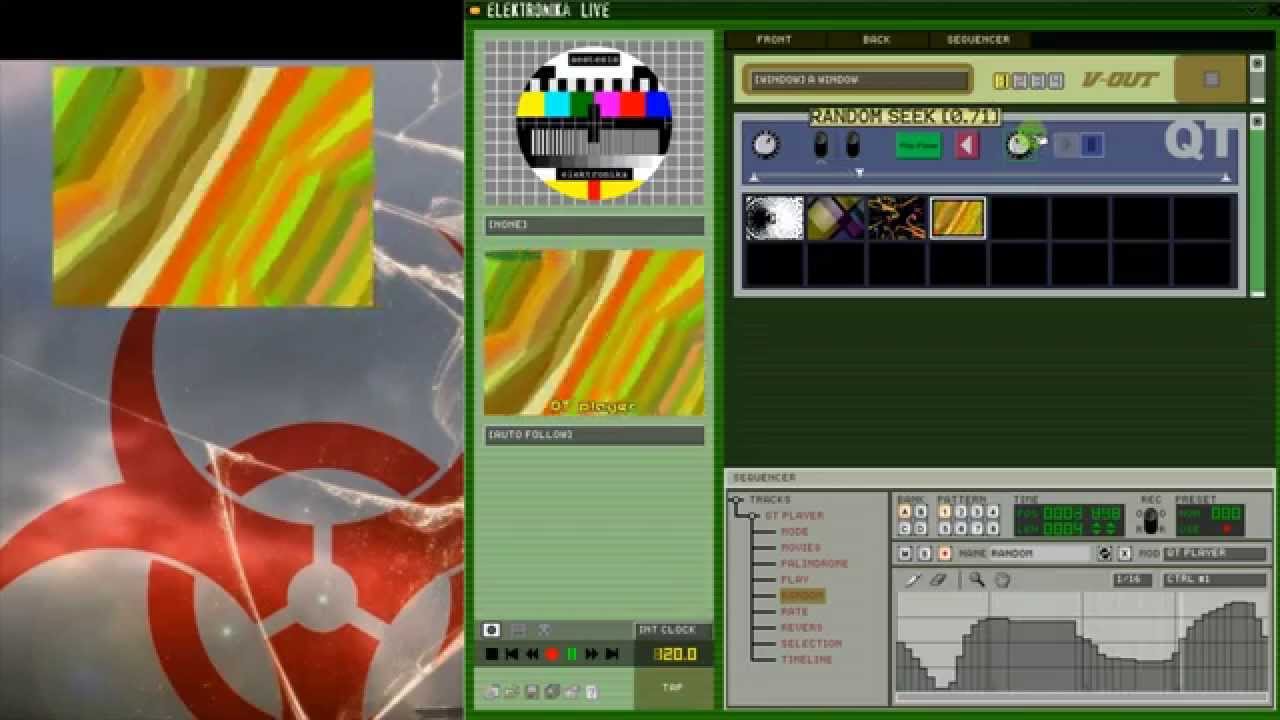
Task: Open the CTRL #1 controller dropdown
Action: point(1215,580)
